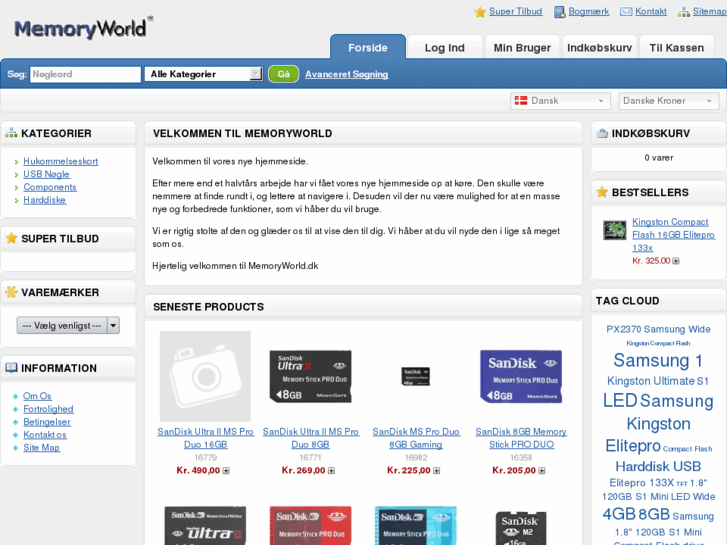Image resolution: width=727 pixels, height=545 pixels.
Task: Open the Super Tilbud header link
Action: tap(516, 12)
